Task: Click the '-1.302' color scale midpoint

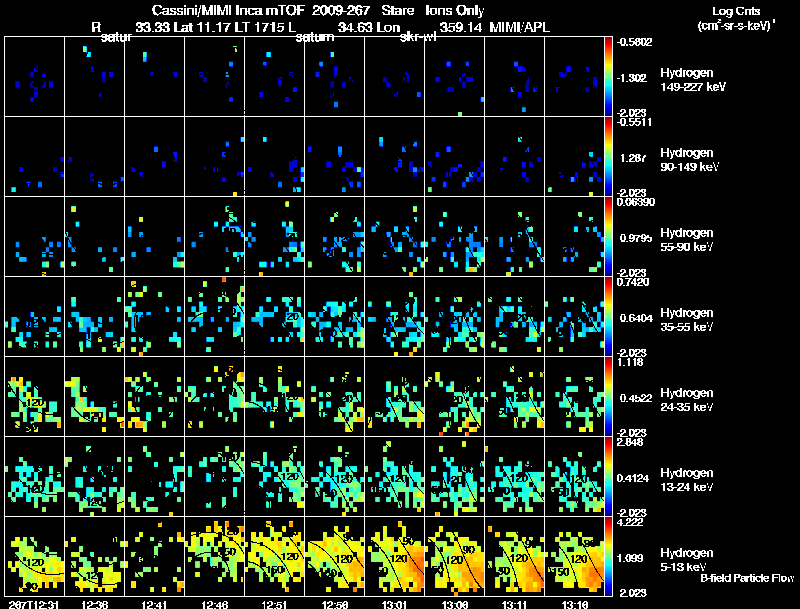Action: click(632, 78)
